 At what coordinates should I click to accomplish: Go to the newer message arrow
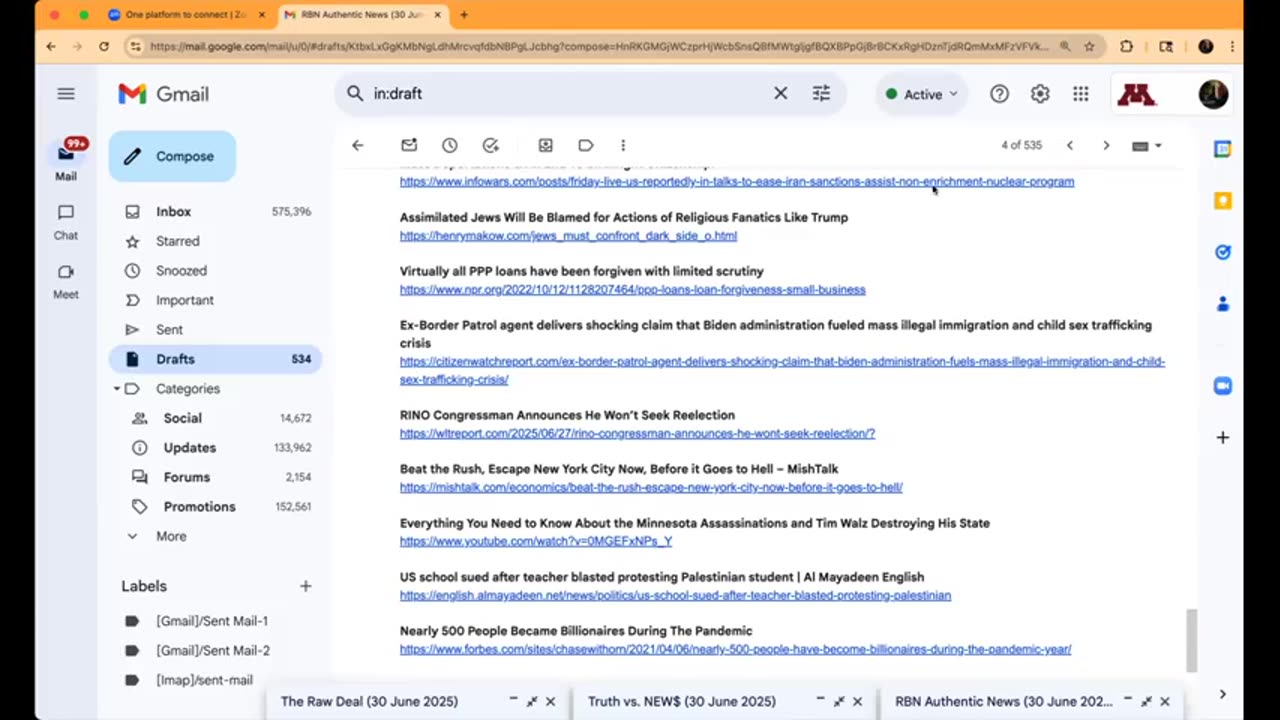click(x=1070, y=145)
